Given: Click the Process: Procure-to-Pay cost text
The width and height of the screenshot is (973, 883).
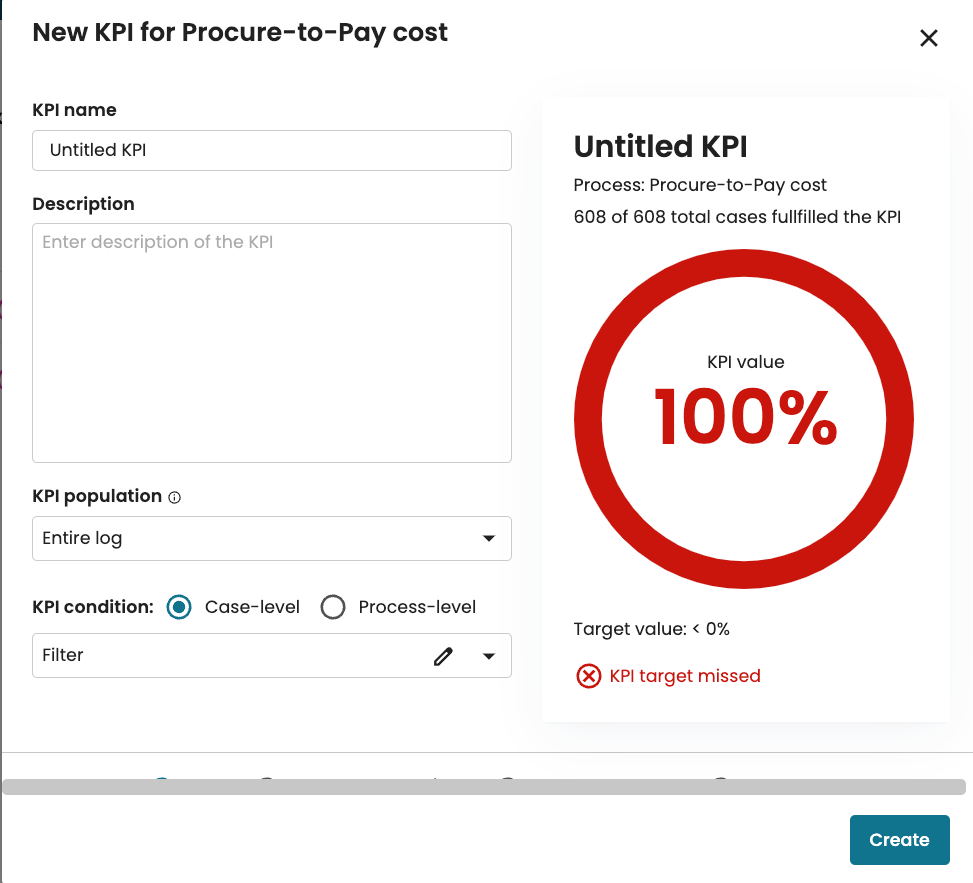Looking at the screenshot, I should [x=700, y=185].
